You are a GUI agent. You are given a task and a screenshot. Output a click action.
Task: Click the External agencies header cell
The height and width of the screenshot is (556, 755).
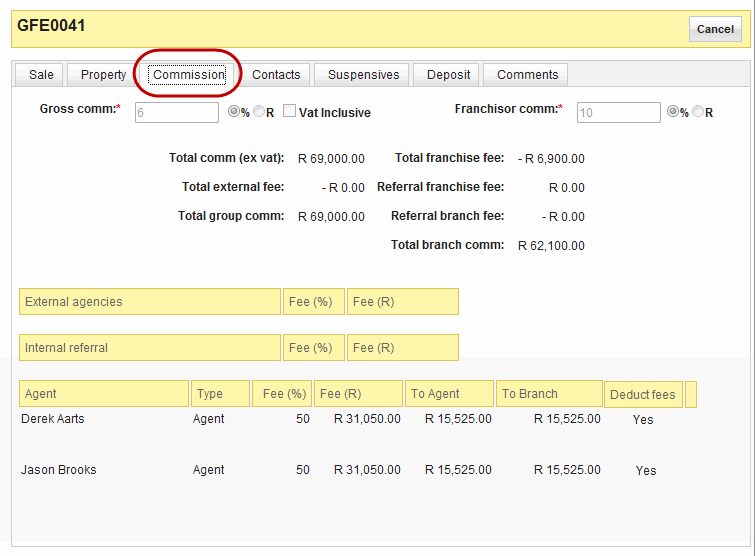coord(150,302)
